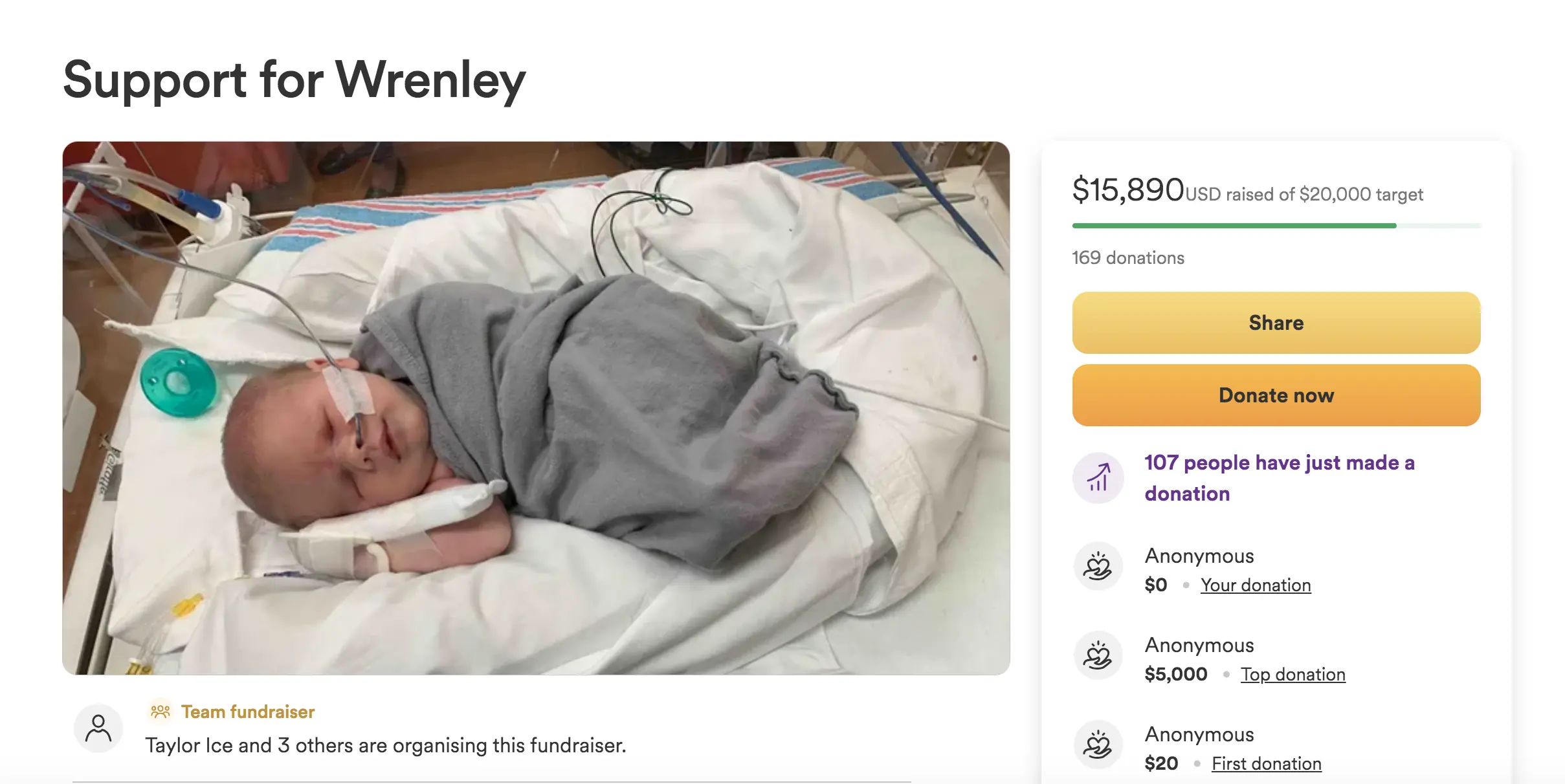The height and width of the screenshot is (784, 1565).
Task: Open the First donation link
Action: click(x=1266, y=763)
